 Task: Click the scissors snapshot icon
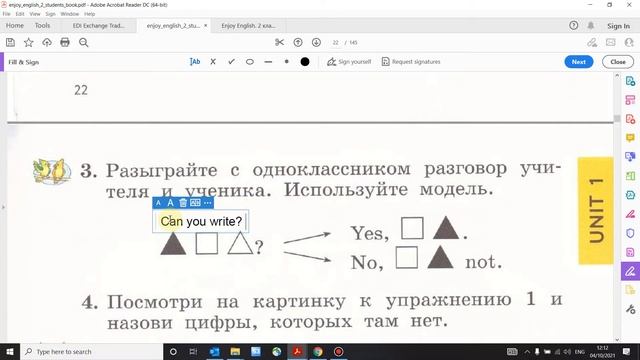coord(280,42)
